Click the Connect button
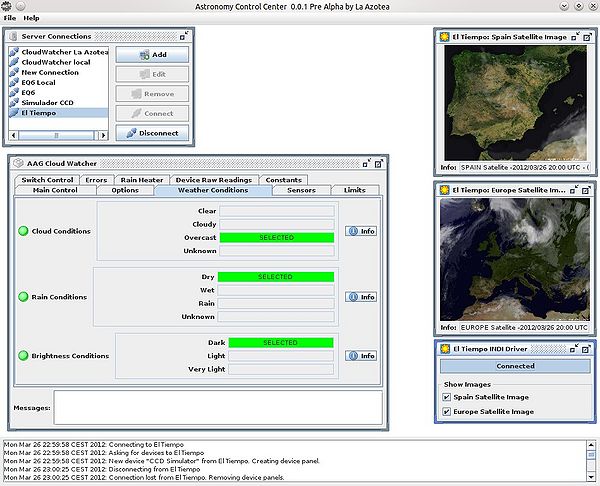The width and height of the screenshot is (600, 486). pyautogui.click(x=152, y=114)
